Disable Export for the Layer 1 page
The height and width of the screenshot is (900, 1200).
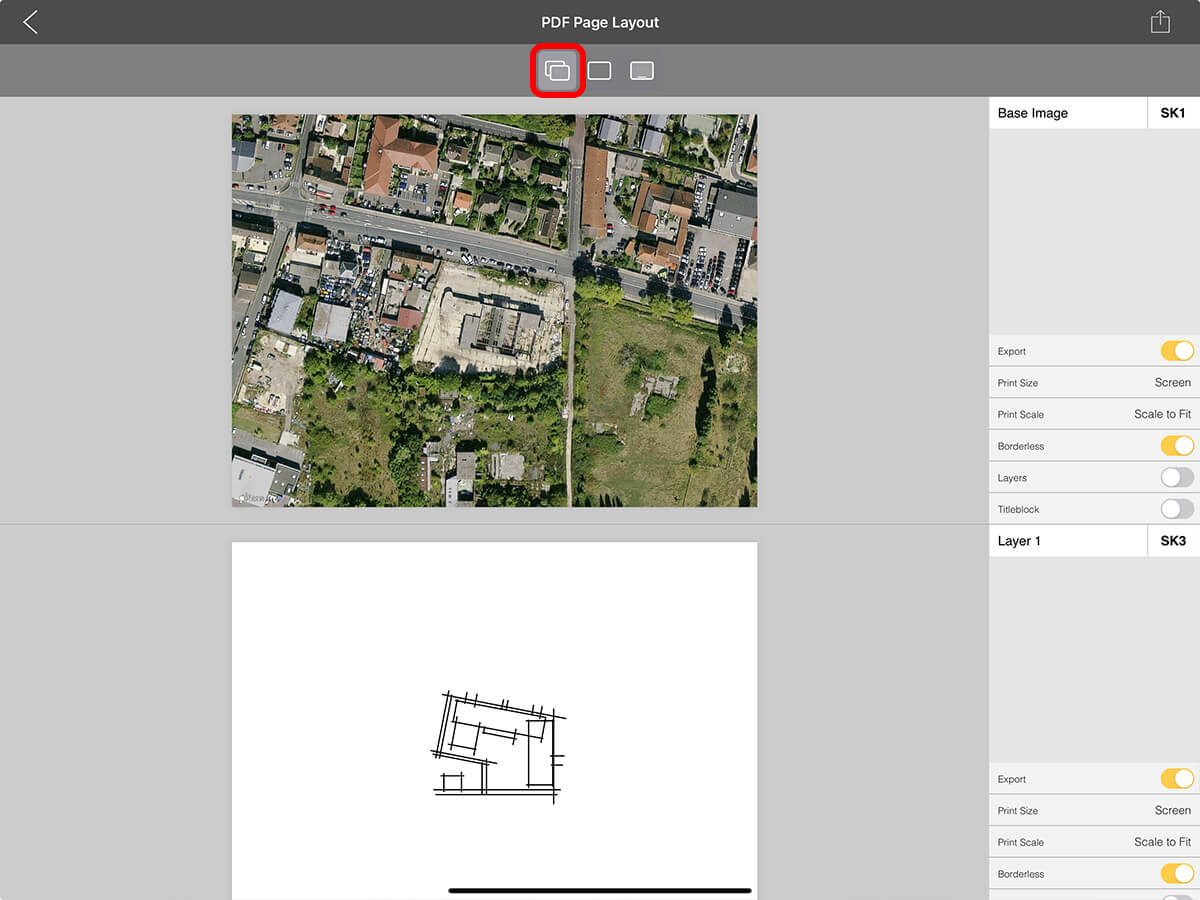point(1176,779)
